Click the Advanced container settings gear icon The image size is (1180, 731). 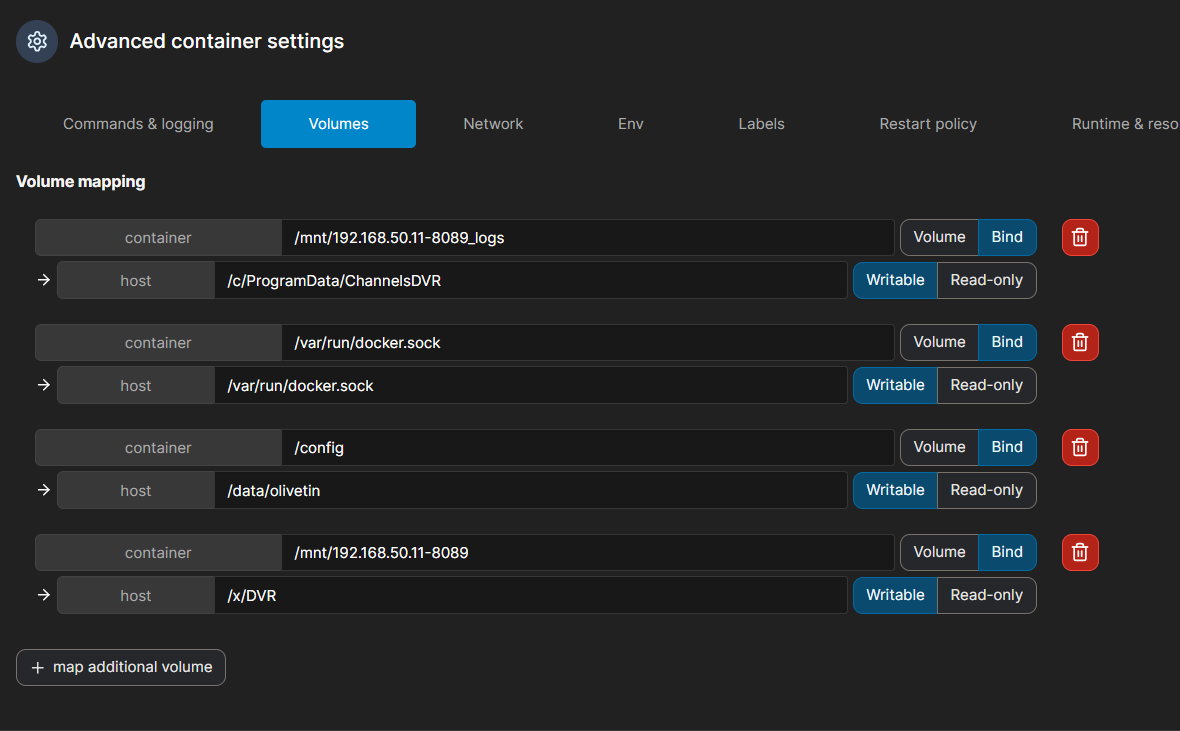tap(37, 41)
